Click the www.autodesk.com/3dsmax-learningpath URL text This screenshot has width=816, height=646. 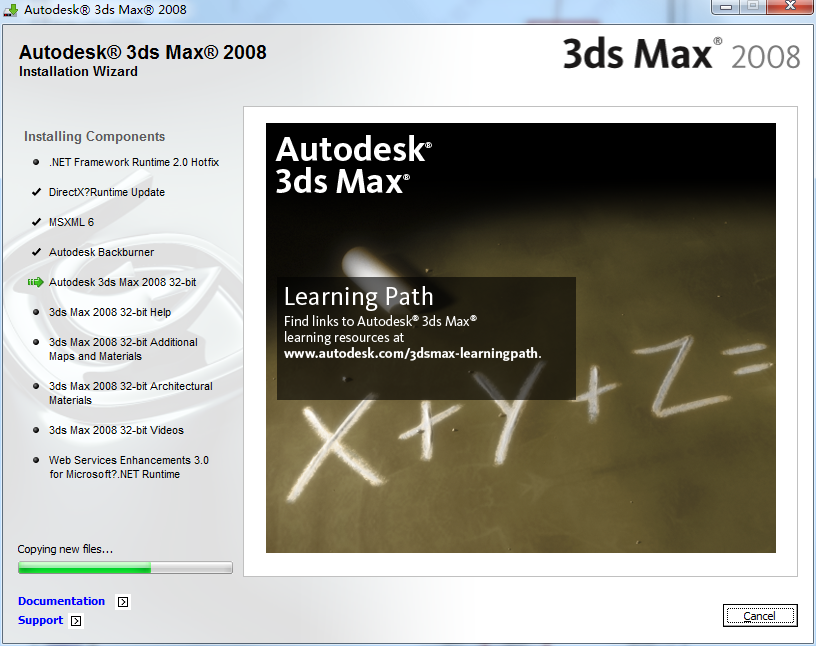(413, 353)
